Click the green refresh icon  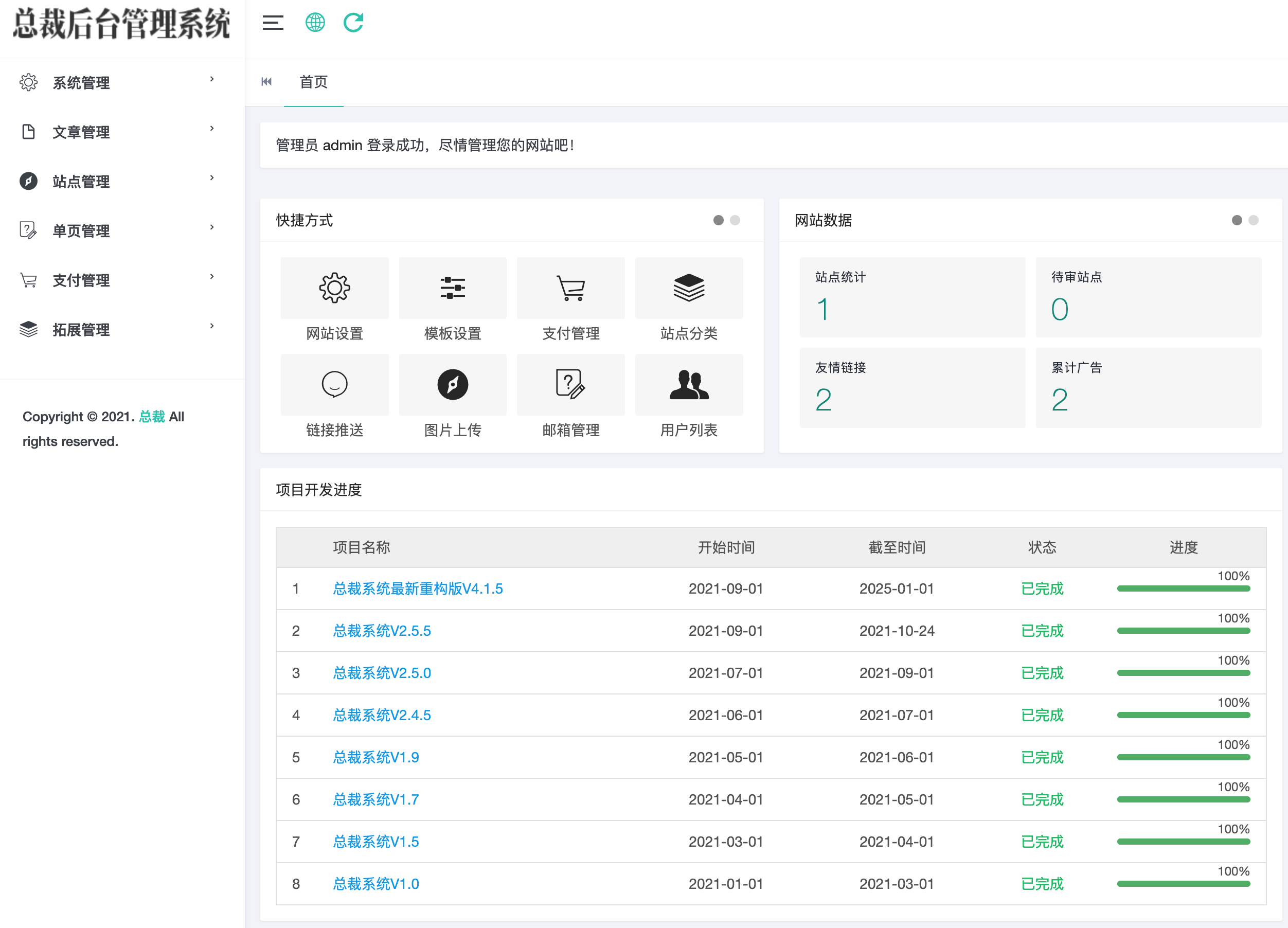pyautogui.click(x=353, y=23)
